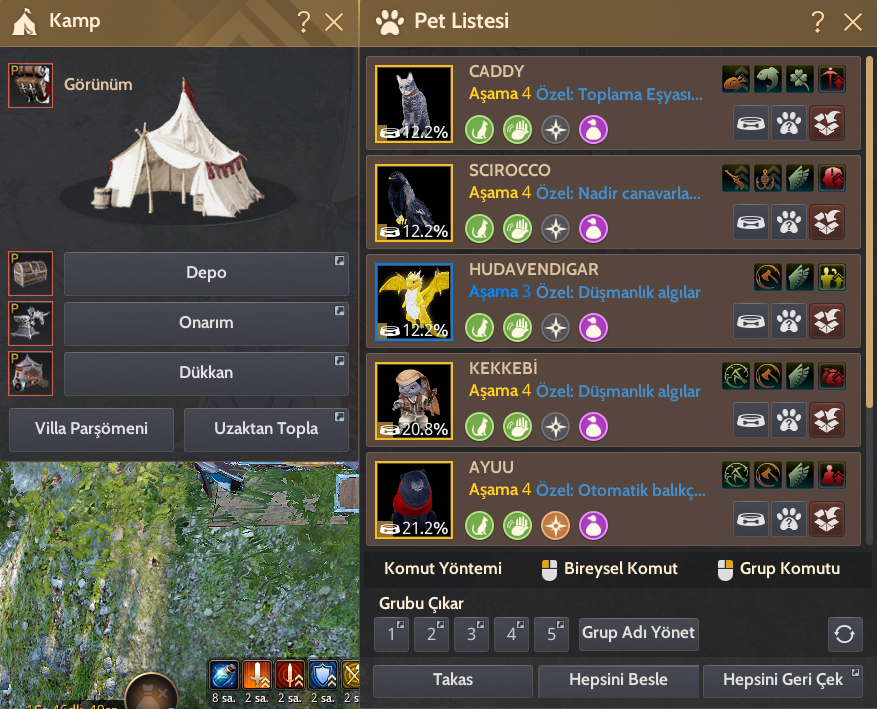The width and height of the screenshot is (877, 709).
Task: Toggle HUDAVENDIGAR's gray compass find function
Action: tap(555, 328)
